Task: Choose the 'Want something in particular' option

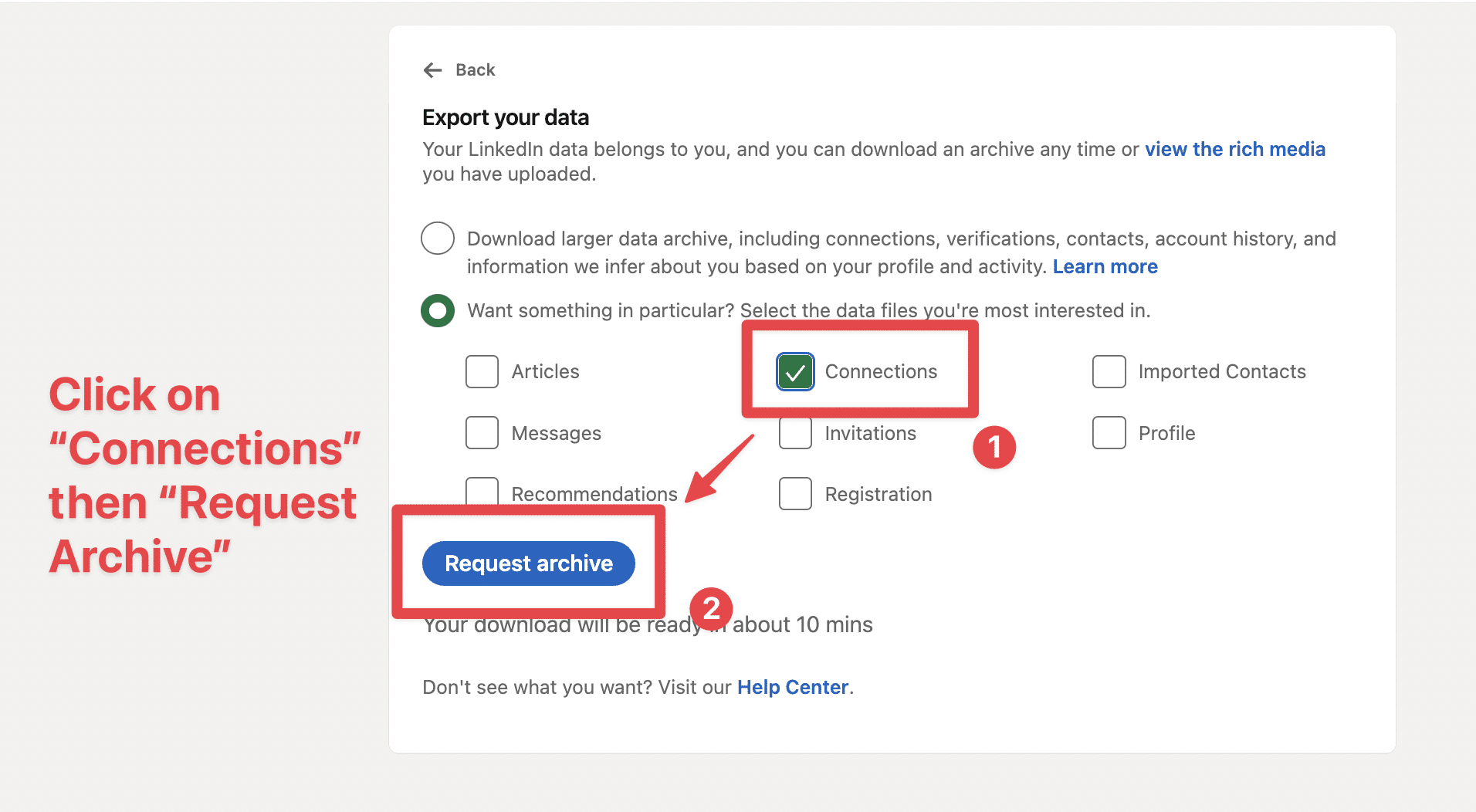Action: pyautogui.click(x=437, y=310)
